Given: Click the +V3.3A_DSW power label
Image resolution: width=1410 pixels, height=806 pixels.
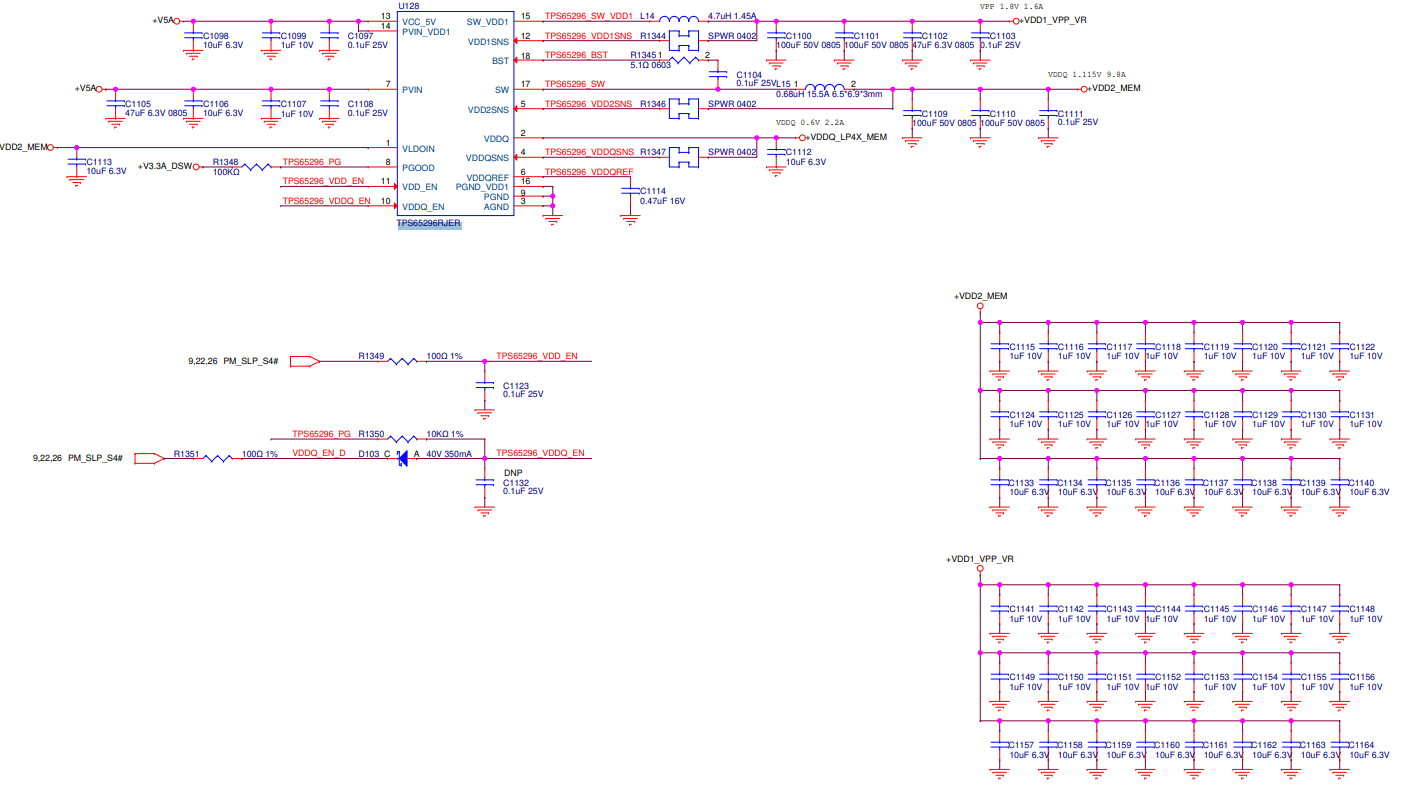Looking at the screenshot, I should coord(165,166).
